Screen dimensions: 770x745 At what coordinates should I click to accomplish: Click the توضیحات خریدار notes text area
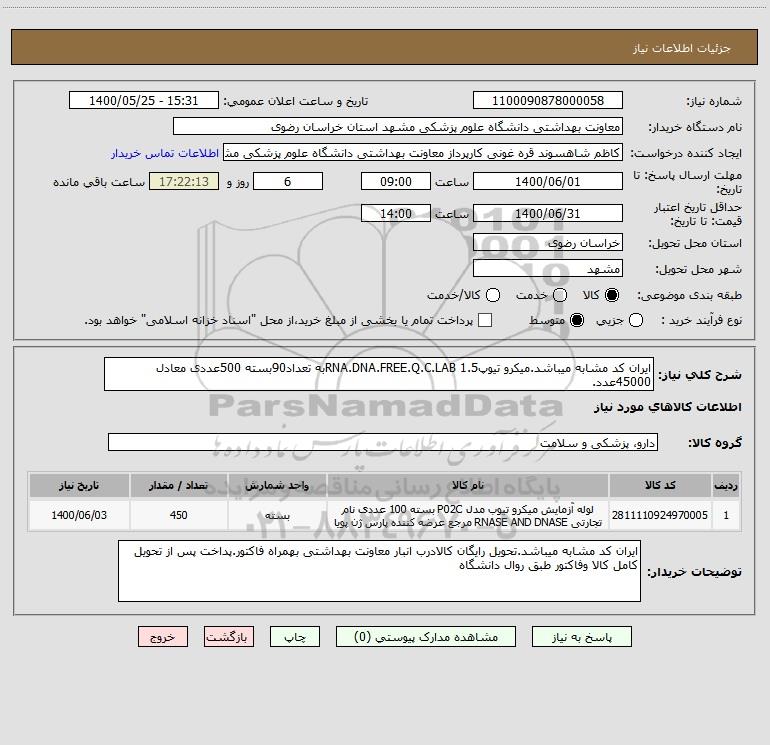click(379, 571)
